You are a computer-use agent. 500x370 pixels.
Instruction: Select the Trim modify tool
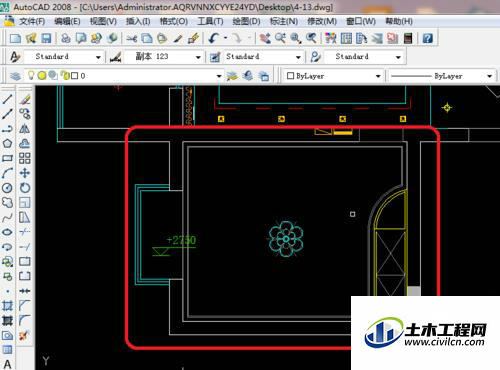pos(25,232)
